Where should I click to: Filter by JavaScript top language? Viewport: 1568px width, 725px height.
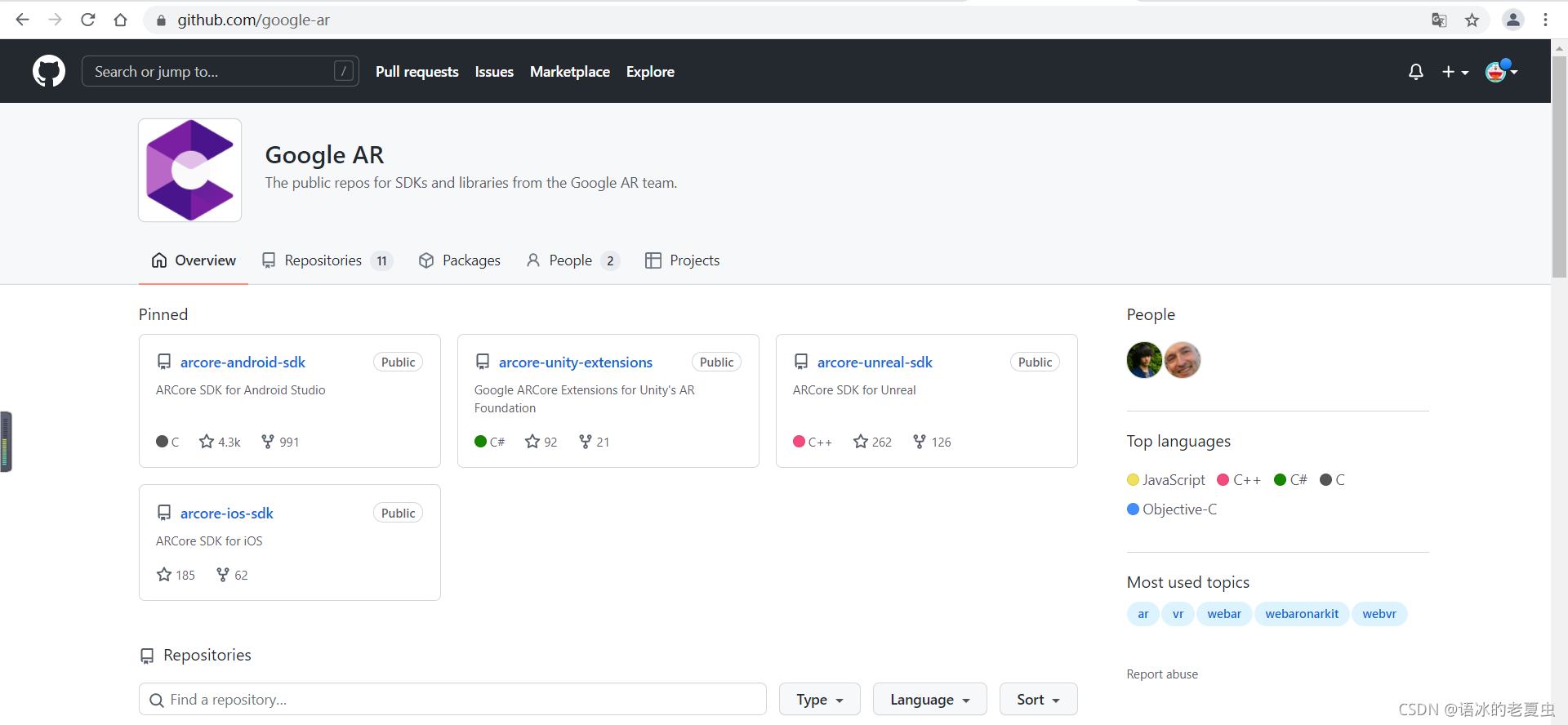coord(1166,480)
